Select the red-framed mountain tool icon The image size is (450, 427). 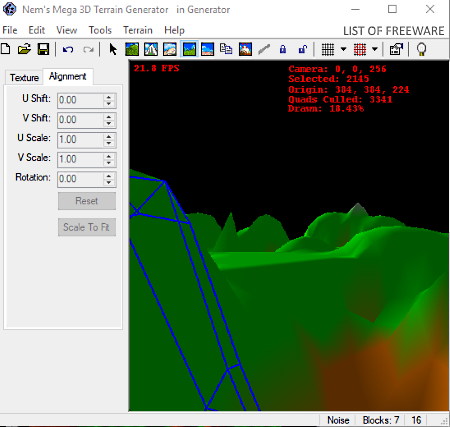point(245,49)
